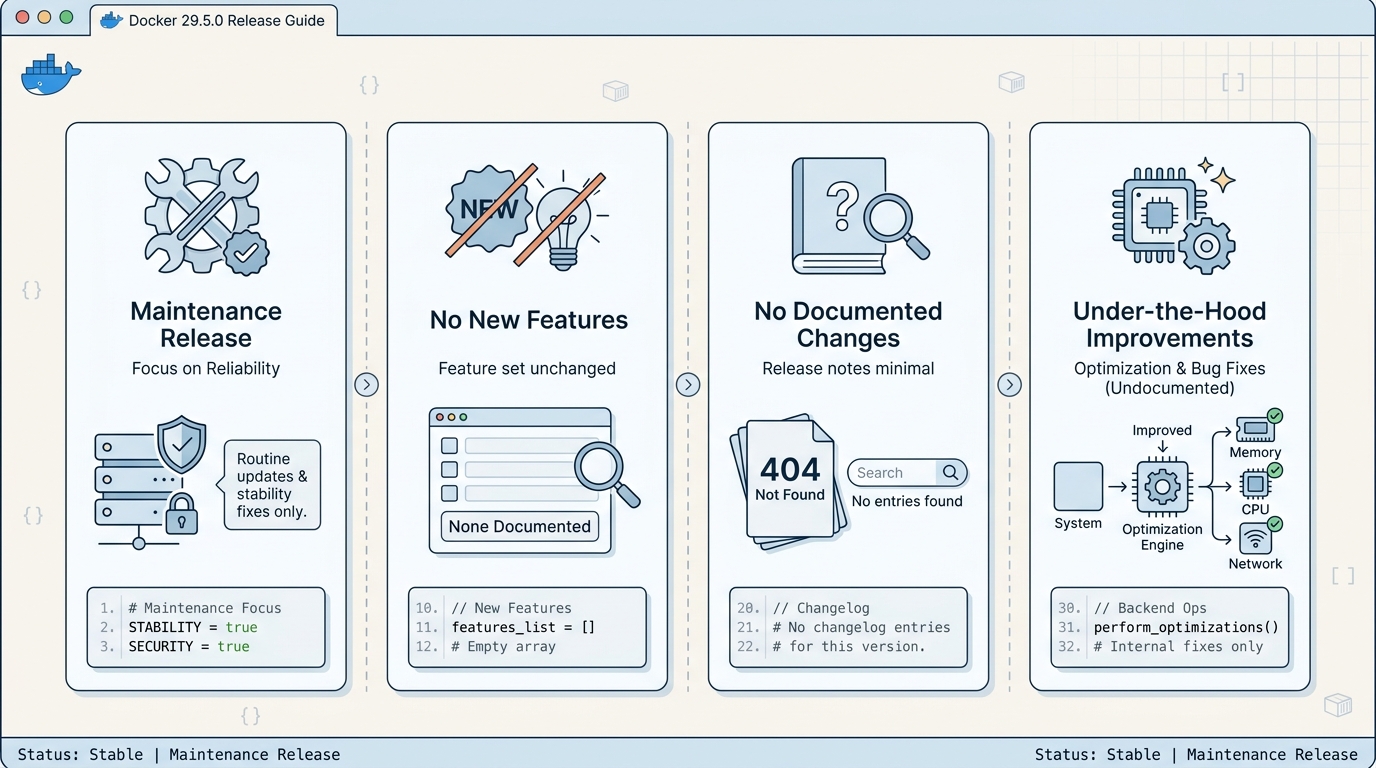Click the search magnifier button
The width and height of the screenshot is (1376, 768).
click(x=951, y=472)
